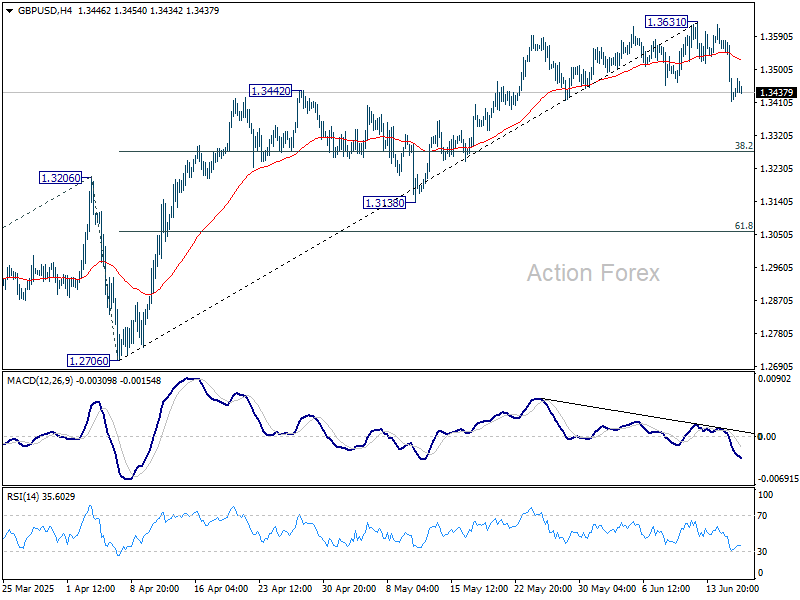
Task: Select the 1.32060 price label
Action: [61, 178]
